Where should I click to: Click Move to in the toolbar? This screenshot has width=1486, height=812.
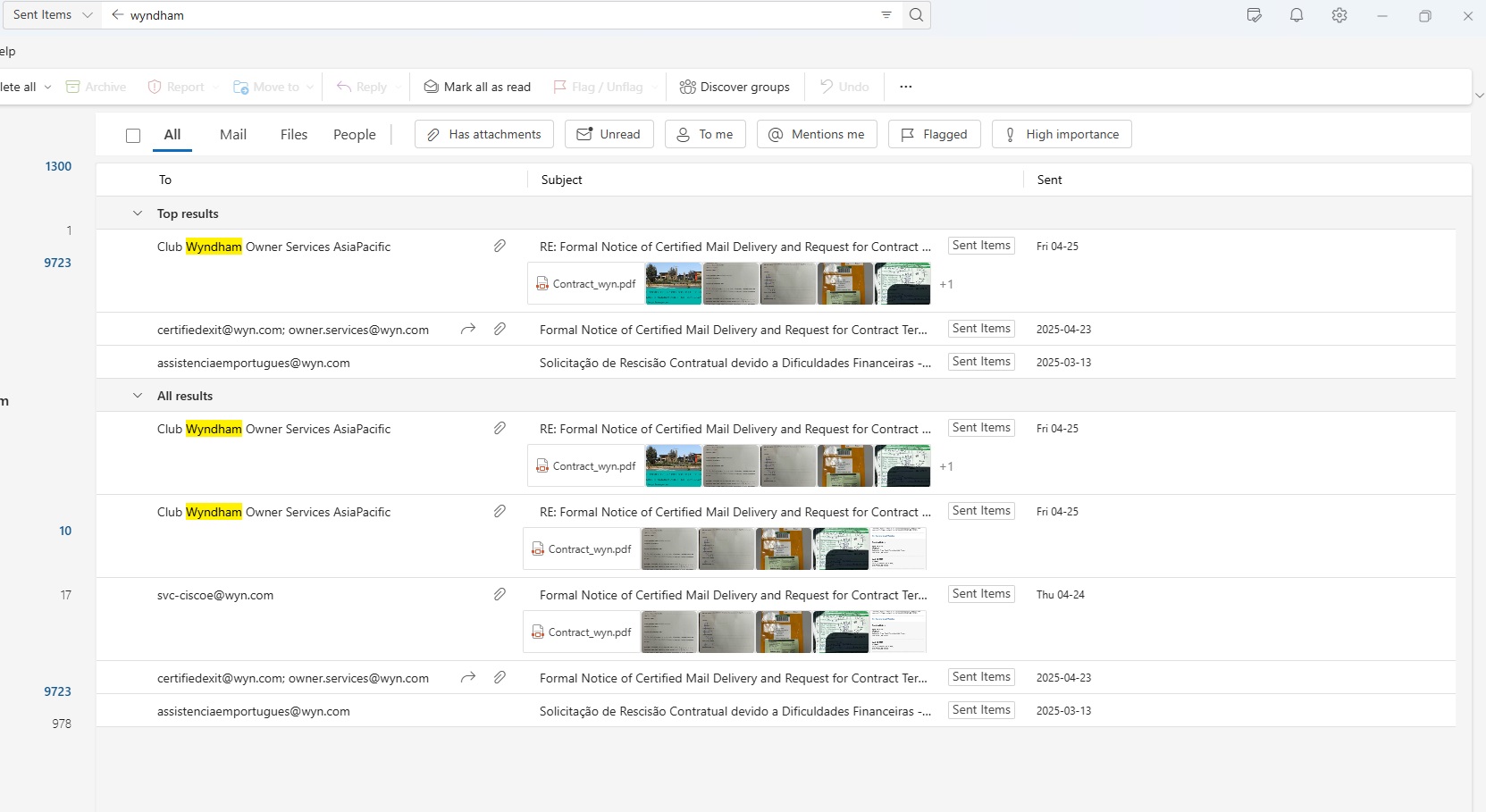point(266,87)
